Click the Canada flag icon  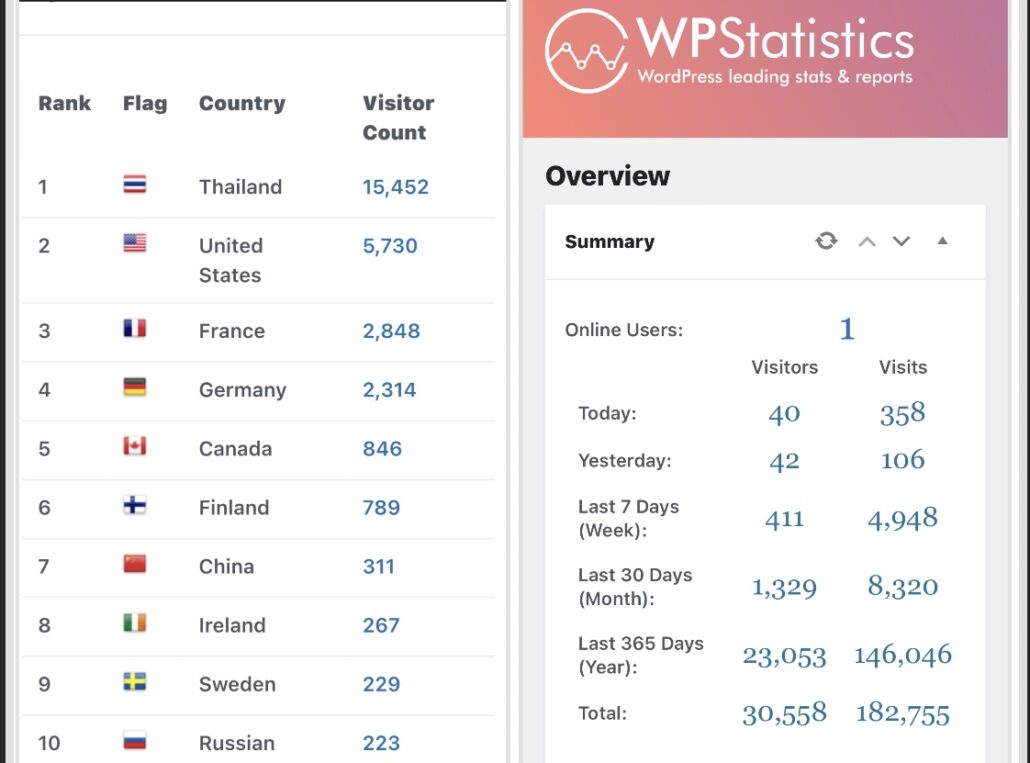[135, 447]
